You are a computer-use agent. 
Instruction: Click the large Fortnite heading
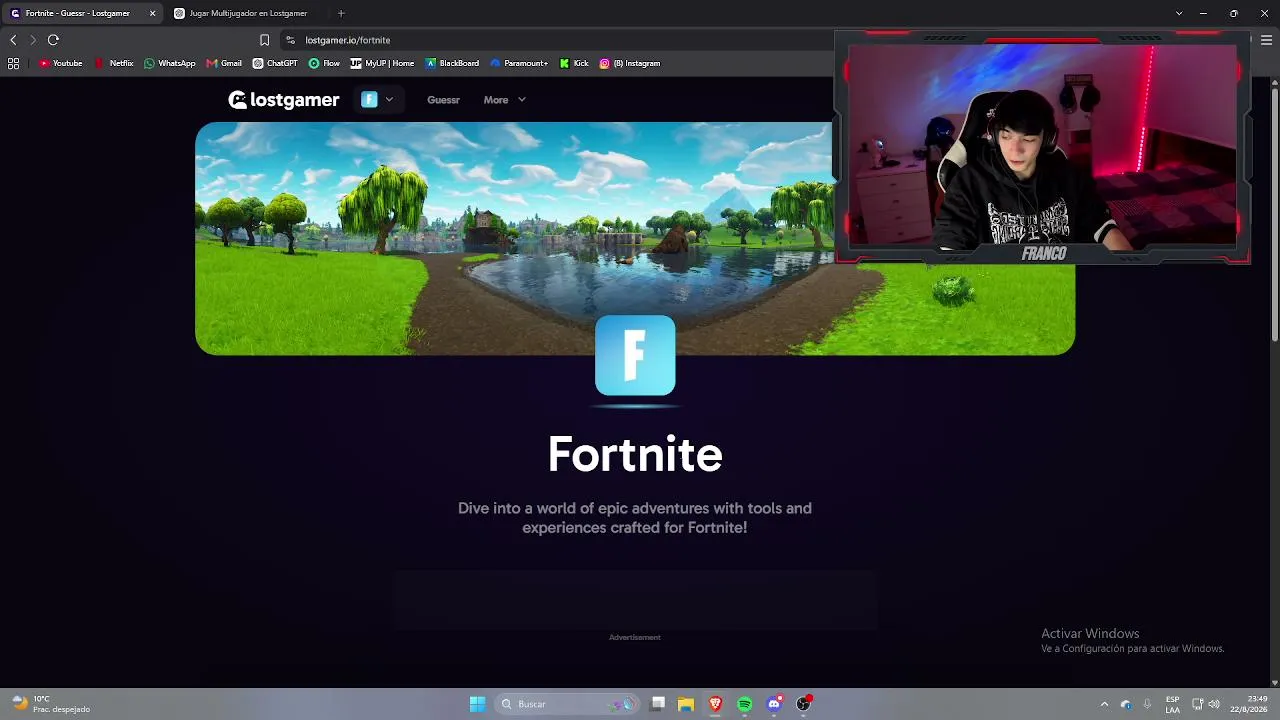[x=635, y=455]
